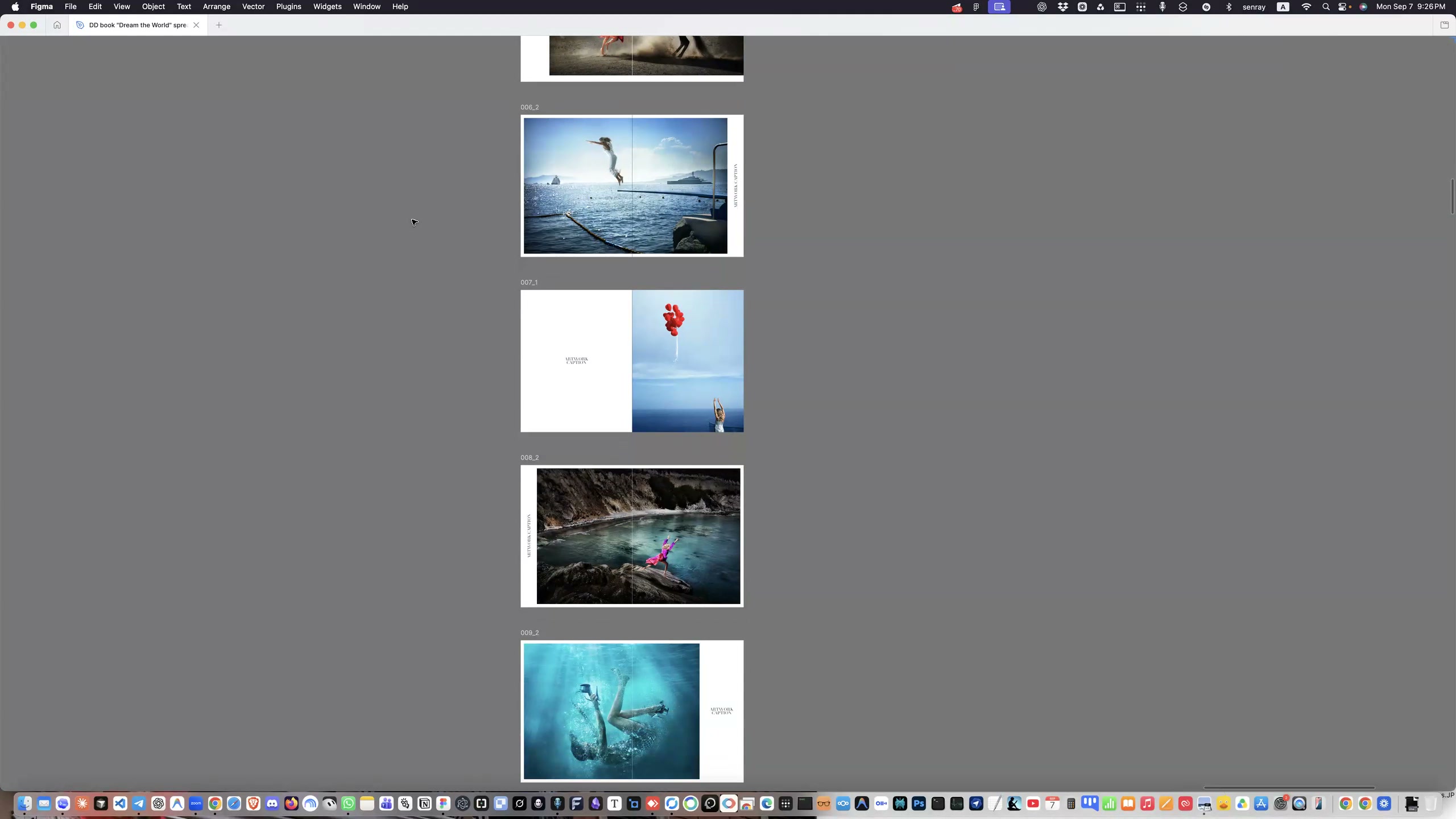Open the Apple menu

15,7
